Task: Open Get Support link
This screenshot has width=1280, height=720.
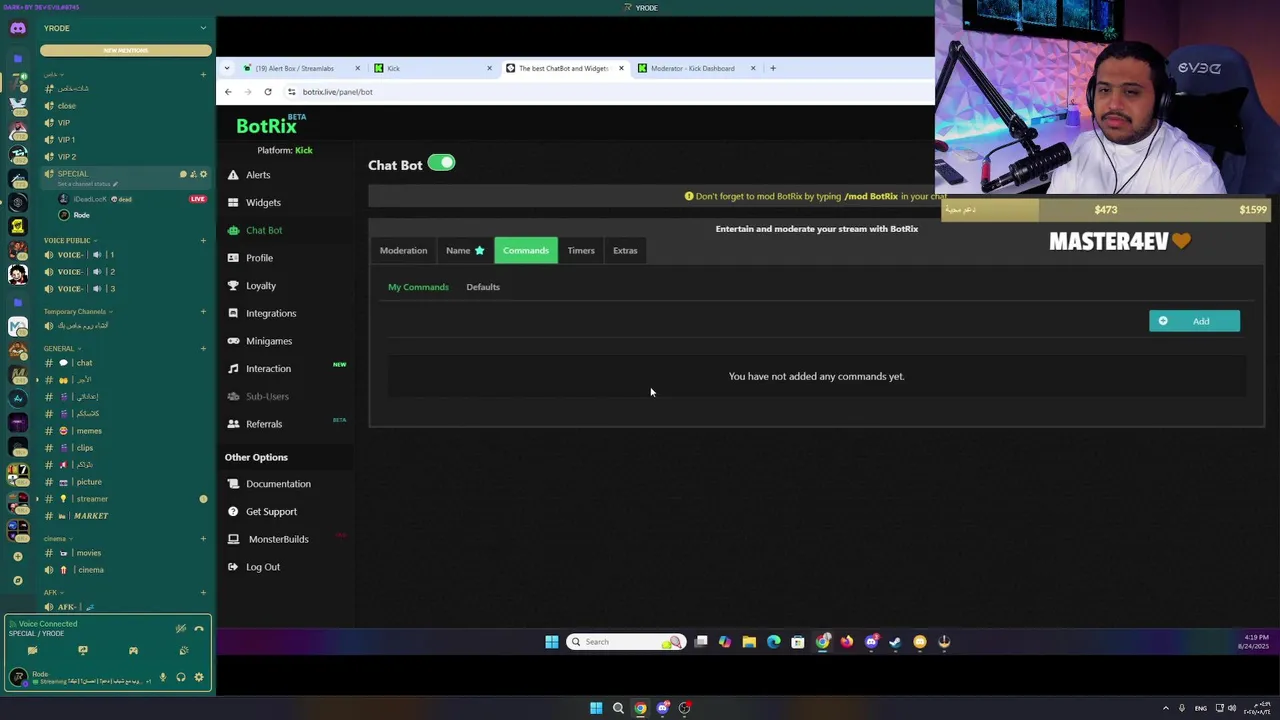Action: click(x=271, y=512)
